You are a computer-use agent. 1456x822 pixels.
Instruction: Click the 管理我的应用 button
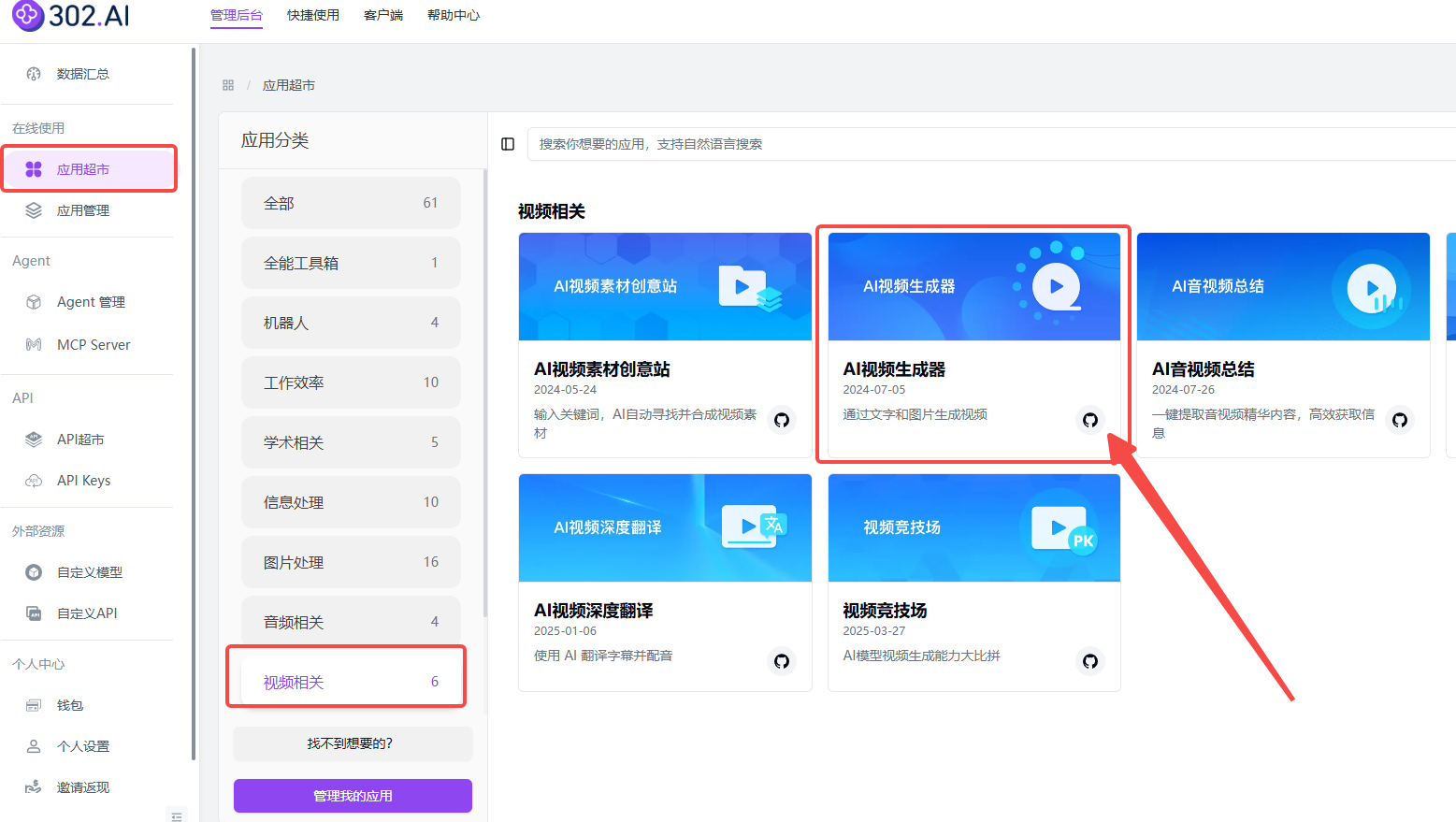[353, 796]
